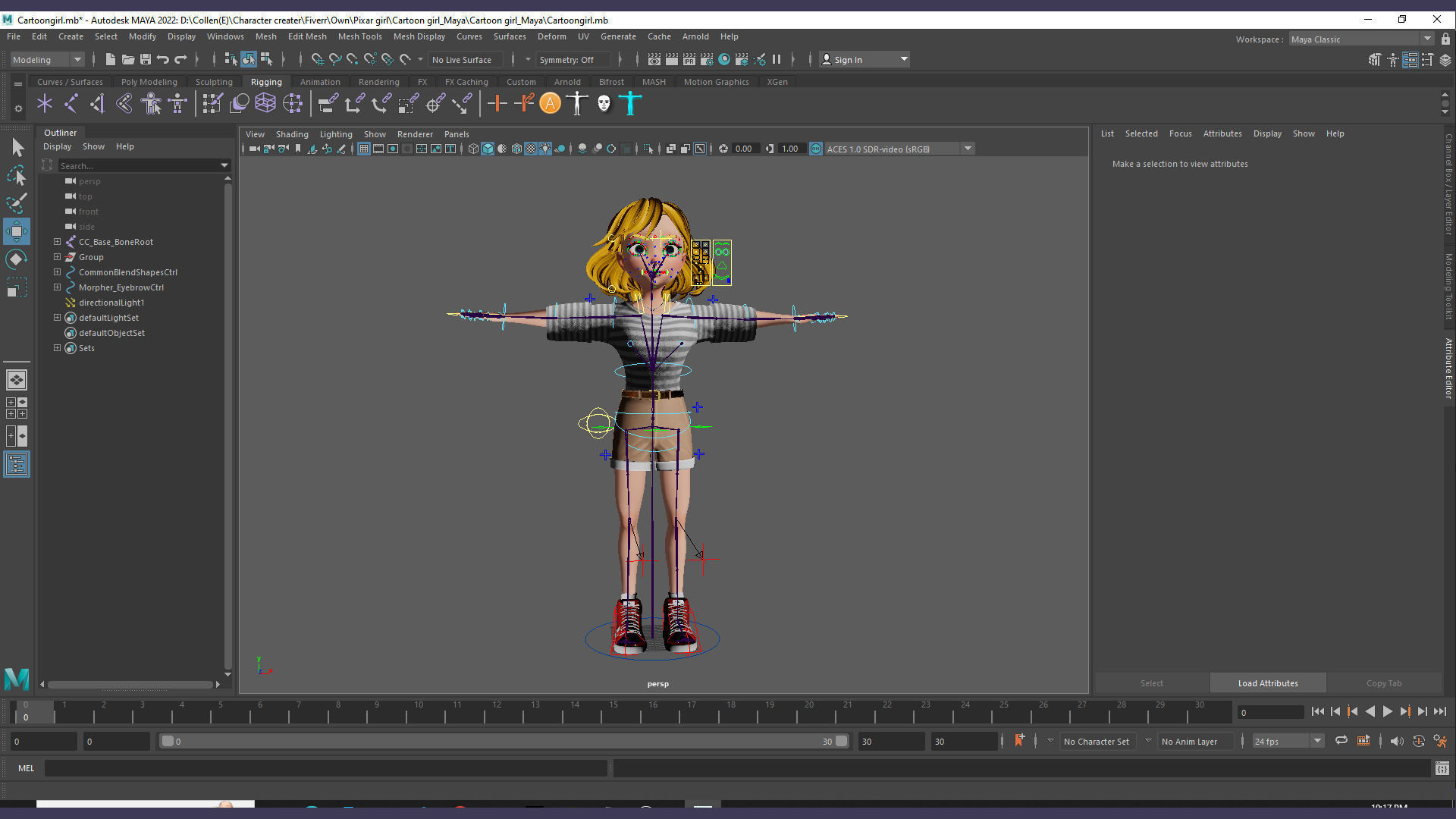
Task: Click the range slider bar handle
Action: pyautogui.click(x=504, y=742)
